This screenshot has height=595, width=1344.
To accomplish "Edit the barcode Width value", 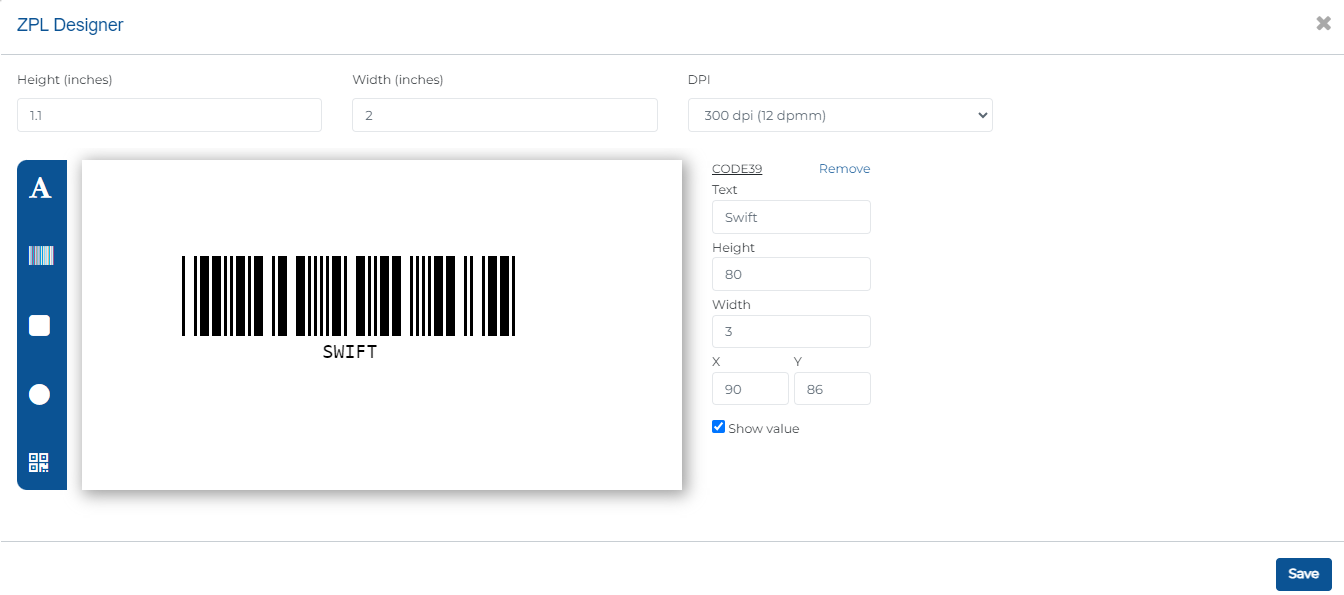I will 791,331.
